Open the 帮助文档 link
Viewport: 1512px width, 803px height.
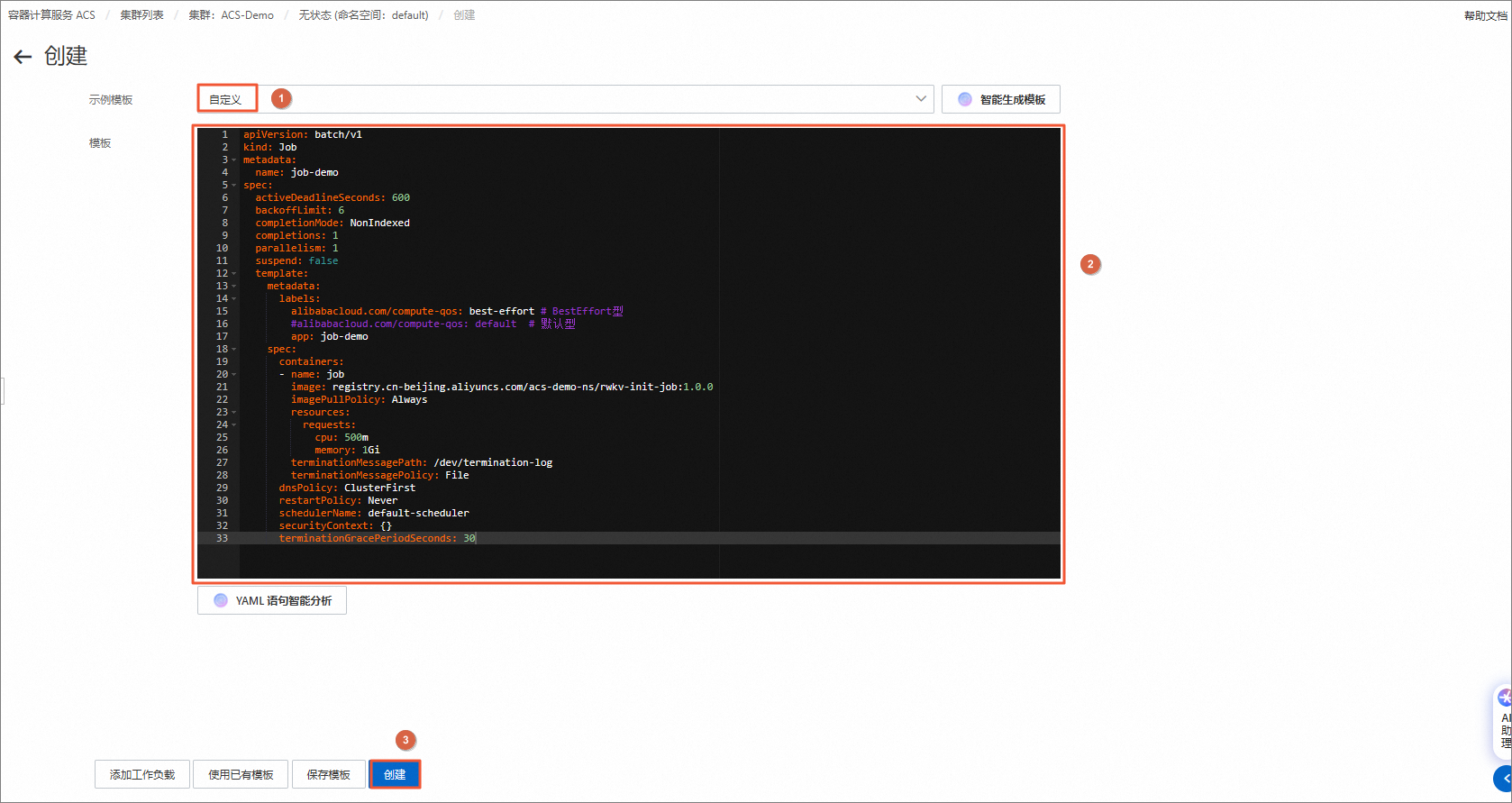[1486, 15]
